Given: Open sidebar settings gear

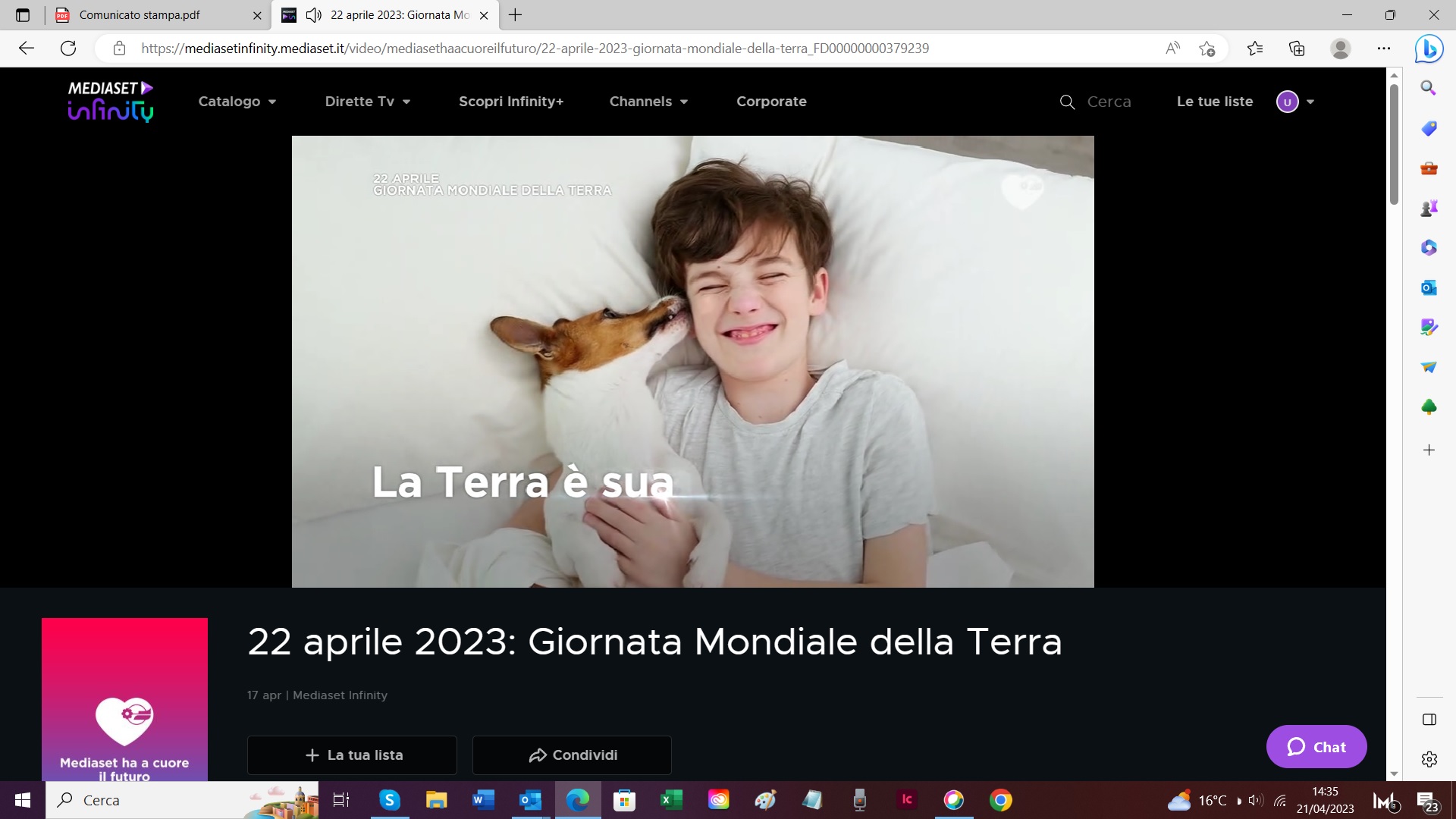Looking at the screenshot, I should pyautogui.click(x=1429, y=759).
